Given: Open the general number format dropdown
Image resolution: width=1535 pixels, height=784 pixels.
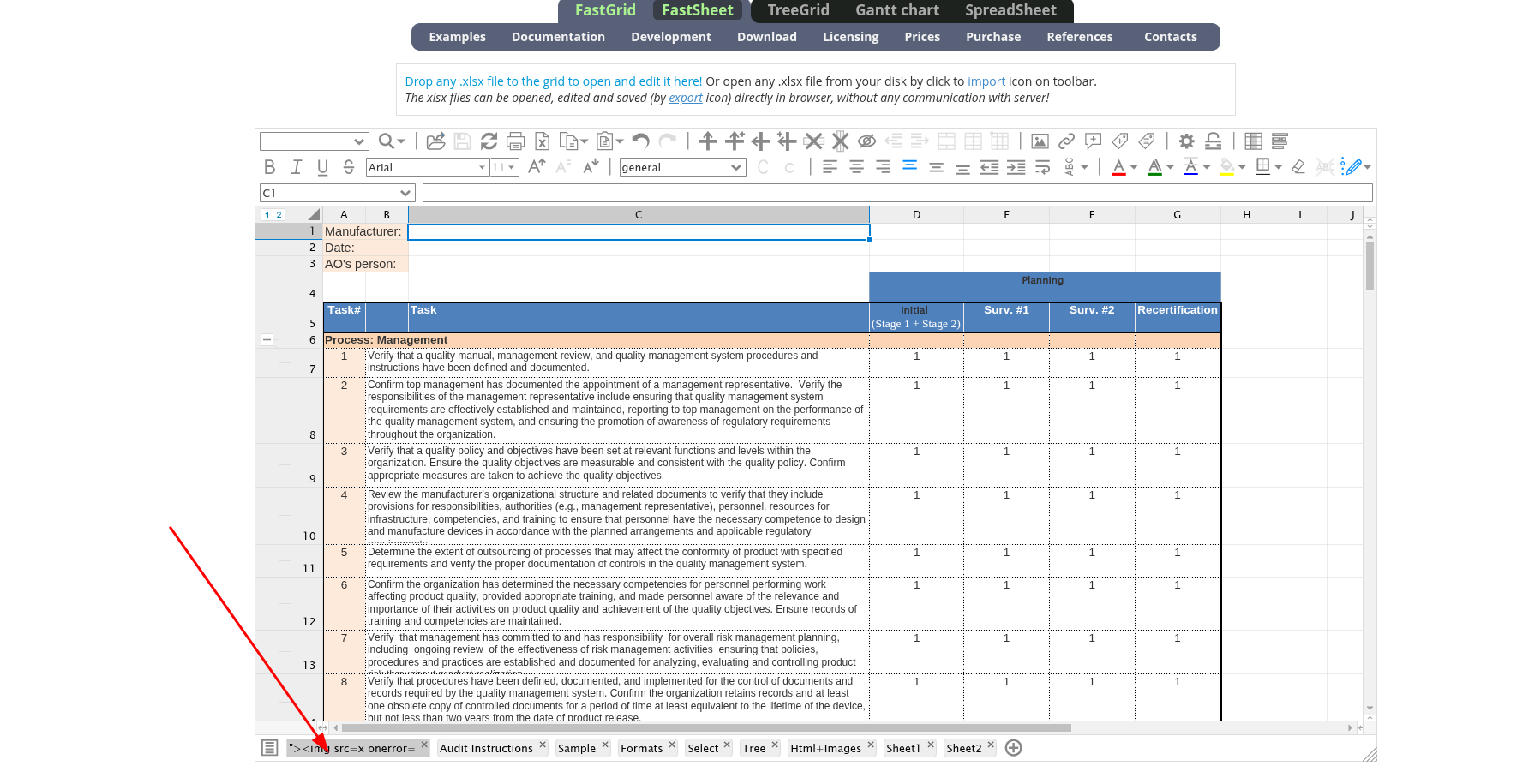Looking at the screenshot, I should point(681,168).
